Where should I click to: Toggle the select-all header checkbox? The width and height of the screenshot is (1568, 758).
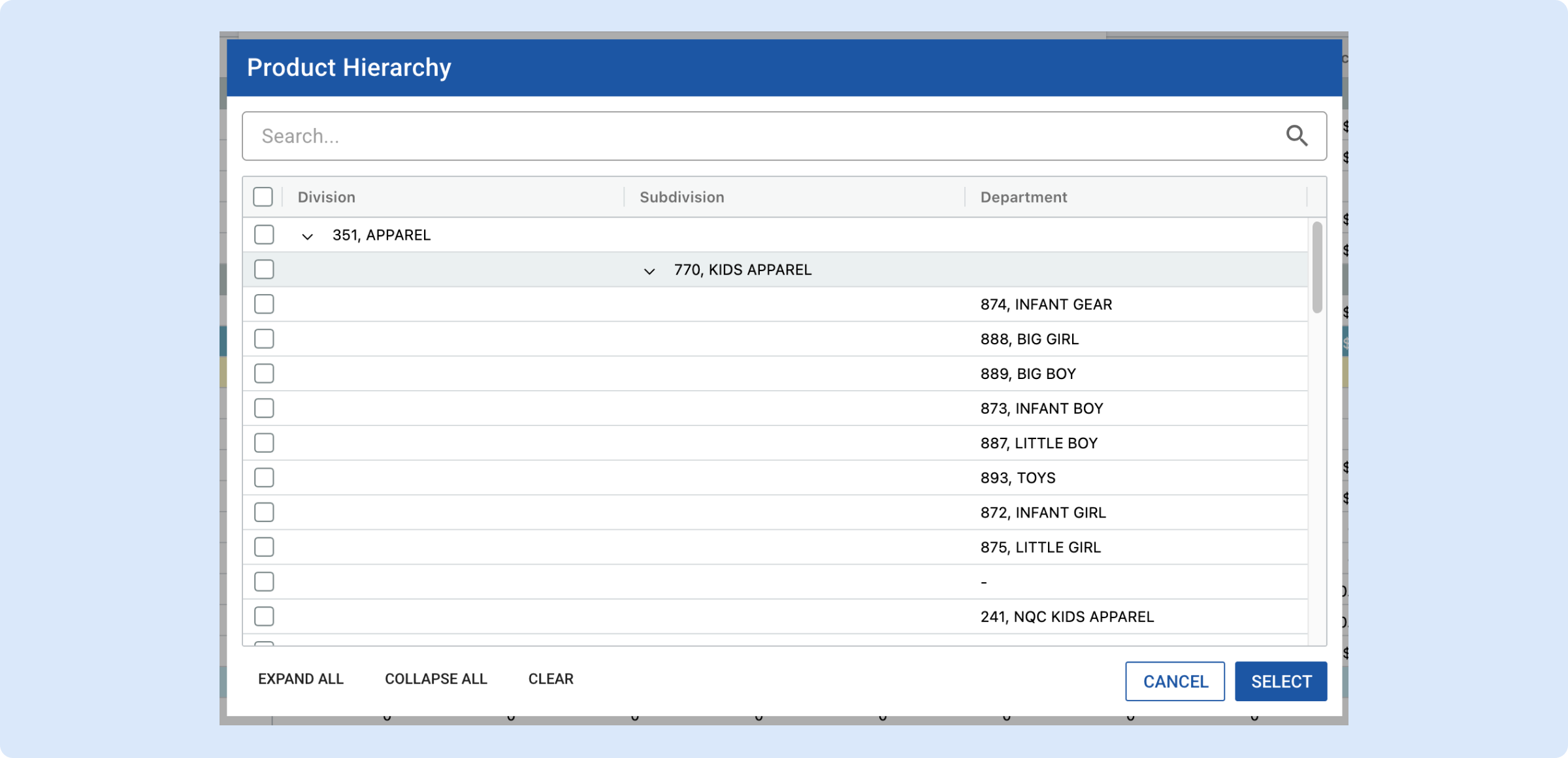coord(263,197)
